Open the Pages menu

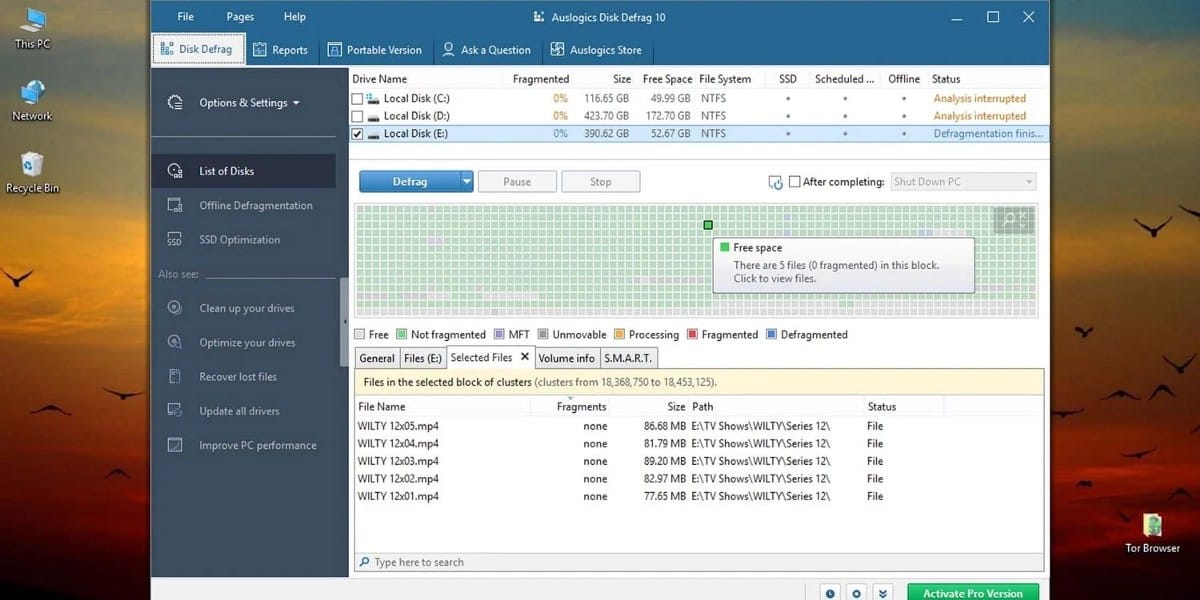click(240, 17)
